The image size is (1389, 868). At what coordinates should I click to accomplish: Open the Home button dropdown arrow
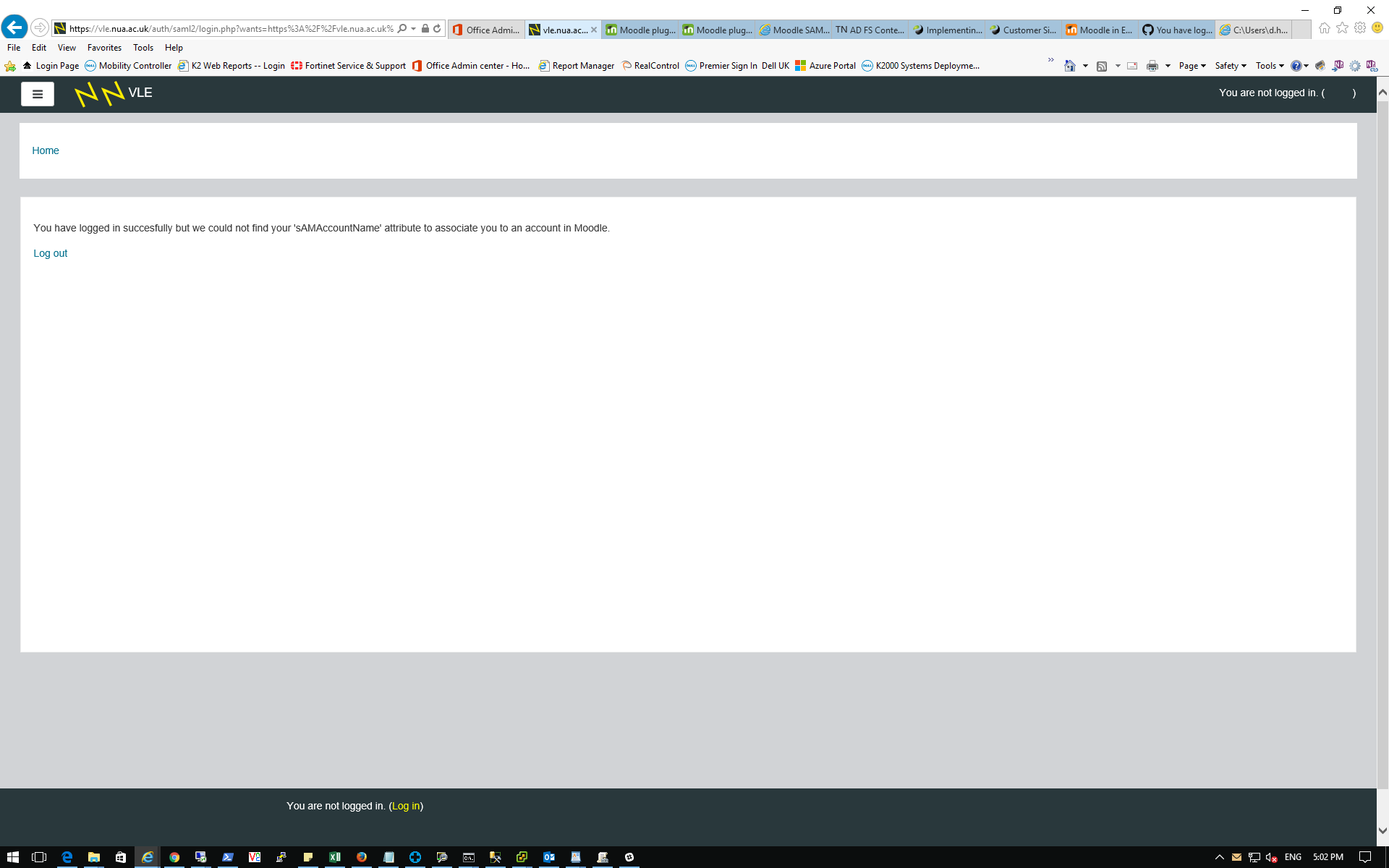[x=1085, y=66]
